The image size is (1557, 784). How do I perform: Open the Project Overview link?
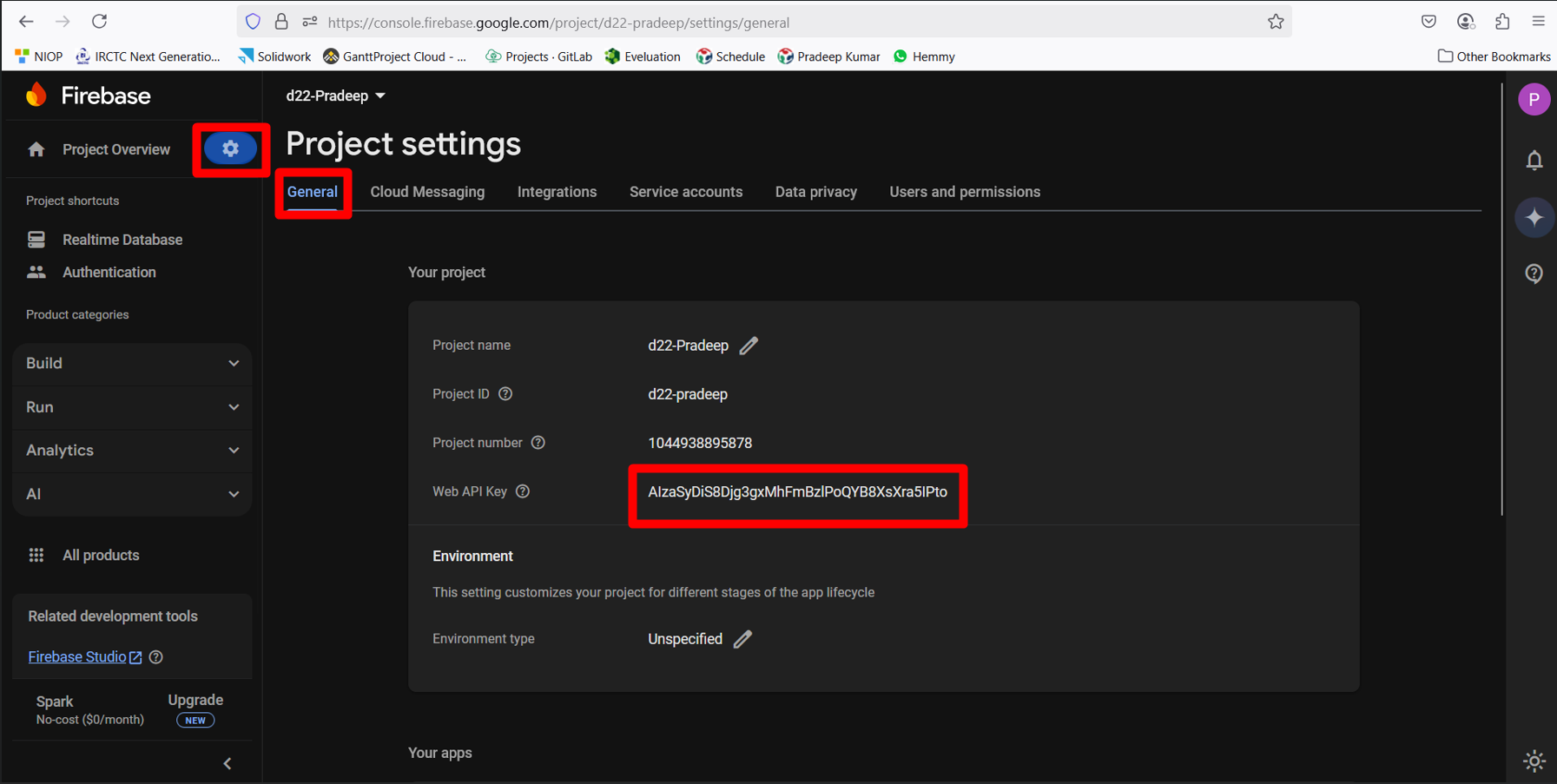116,149
